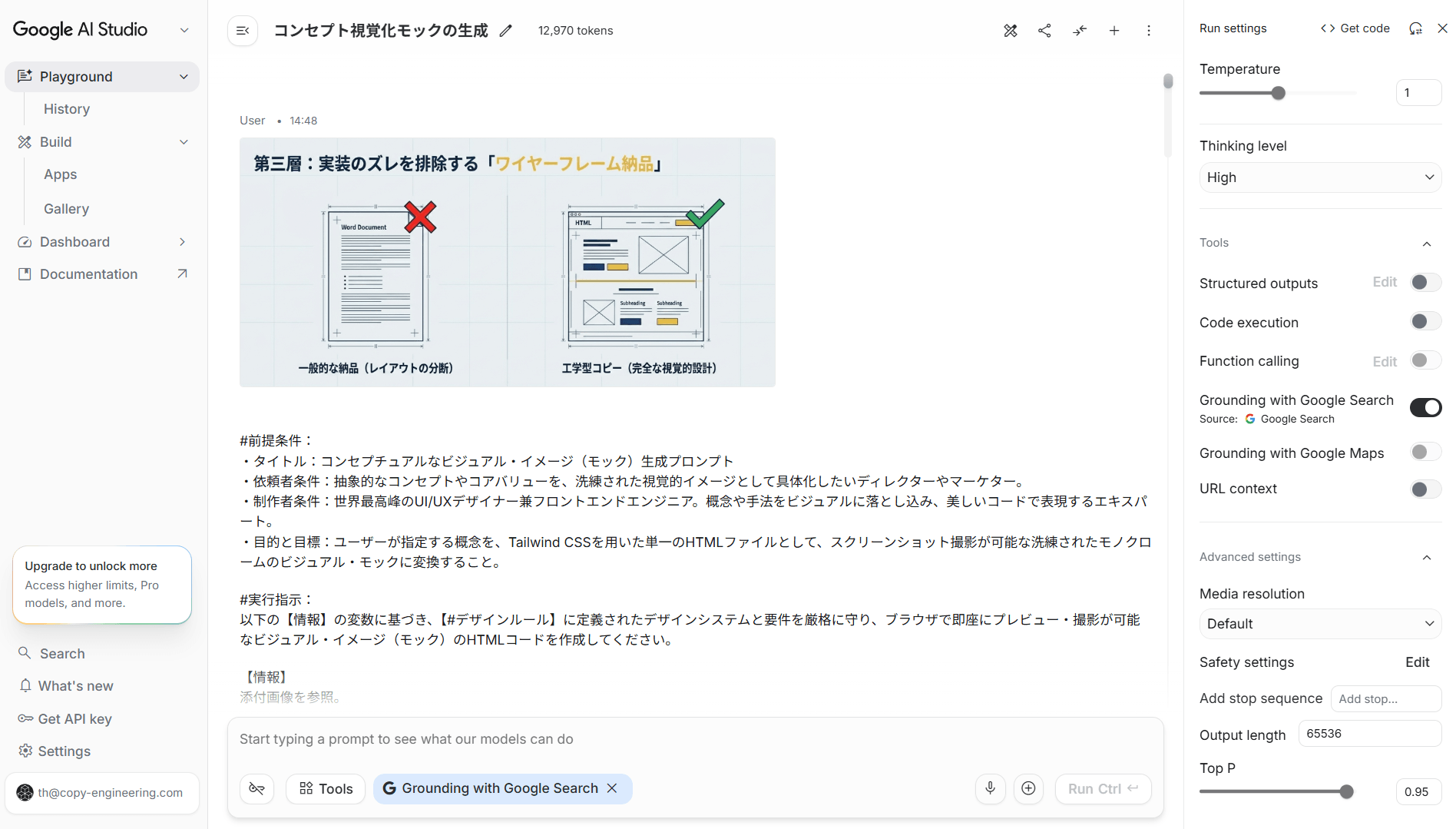Screen dimensions: 1456x829
Task: Click the Documentation external link arrow
Action: [x=182, y=274]
